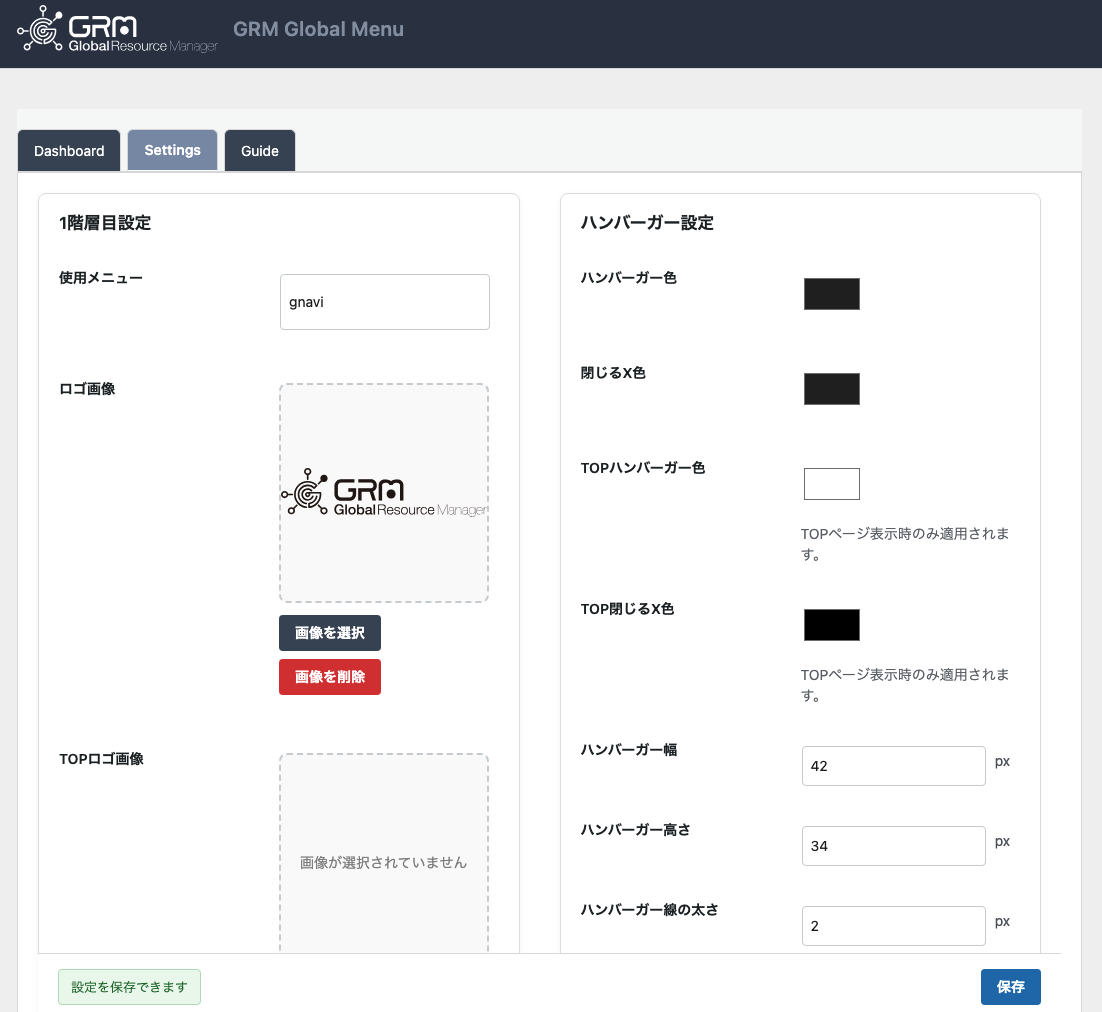This screenshot has width=1102, height=1012.
Task: Click the TOP閉じるX色 label
Action: tap(627, 609)
